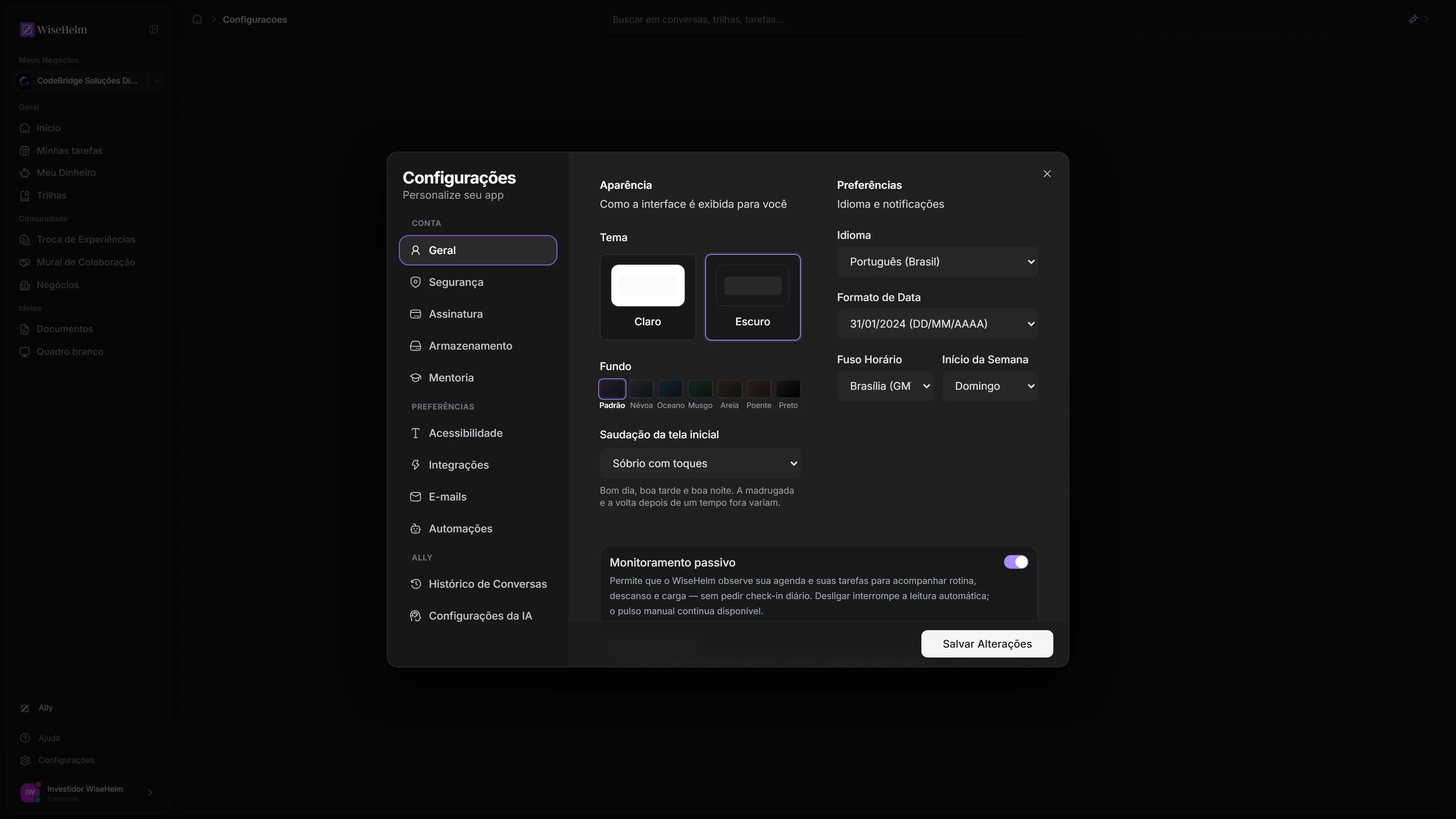Select the Claro theme option
The height and width of the screenshot is (819, 1456).
coord(648,297)
